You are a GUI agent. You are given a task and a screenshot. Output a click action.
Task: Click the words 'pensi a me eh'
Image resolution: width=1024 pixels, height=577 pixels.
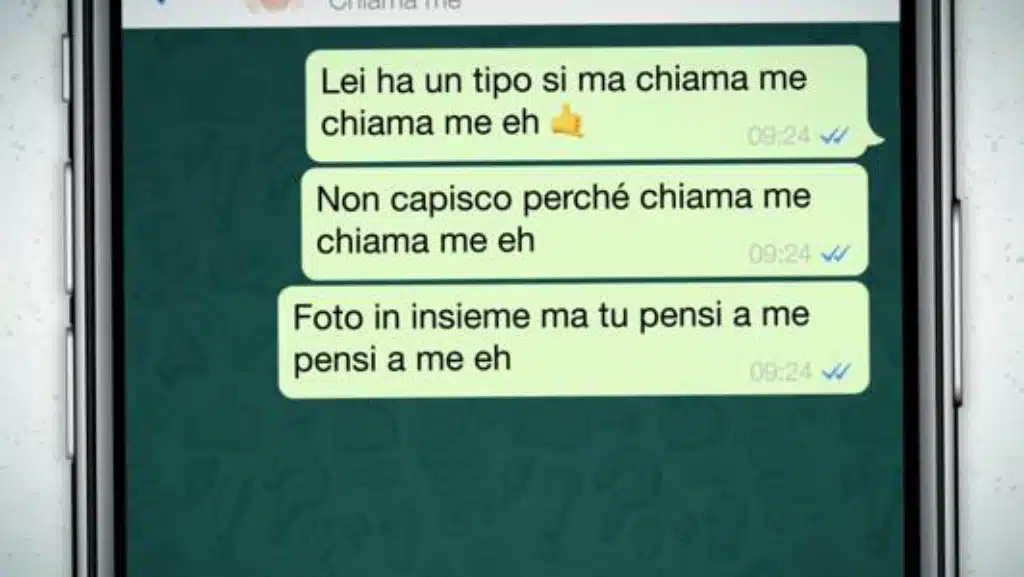pos(402,359)
